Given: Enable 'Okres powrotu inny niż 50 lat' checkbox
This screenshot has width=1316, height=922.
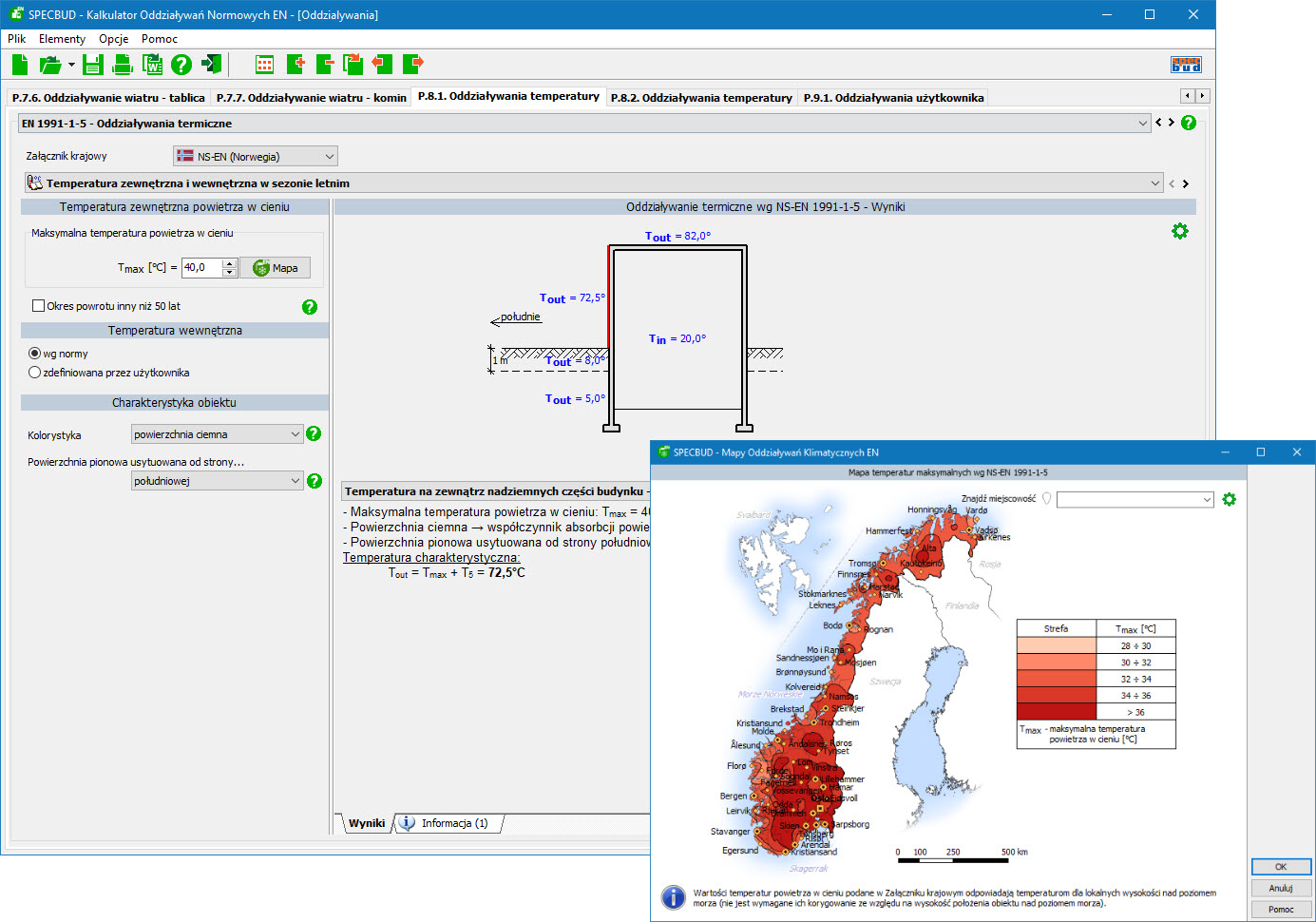Looking at the screenshot, I should (x=39, y=306).
